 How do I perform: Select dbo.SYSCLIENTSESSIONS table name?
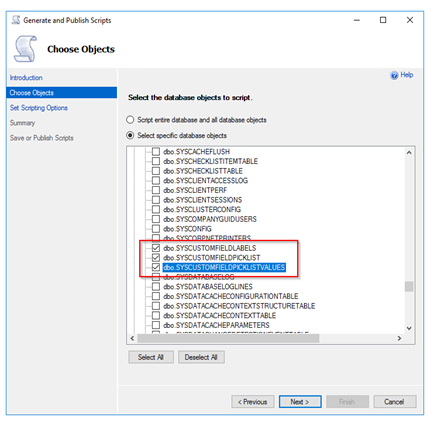click(203, 200)
